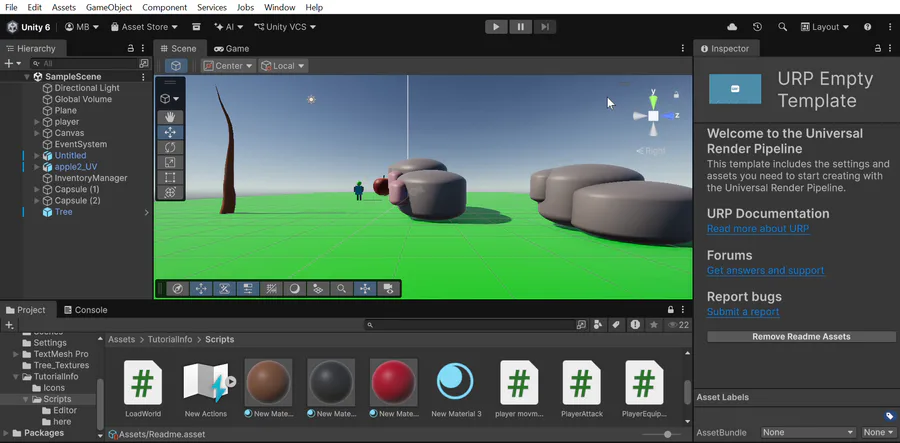900x443 pixels.
Task: Open the Center pivot dropdown
Action: [x=228, y=66]
